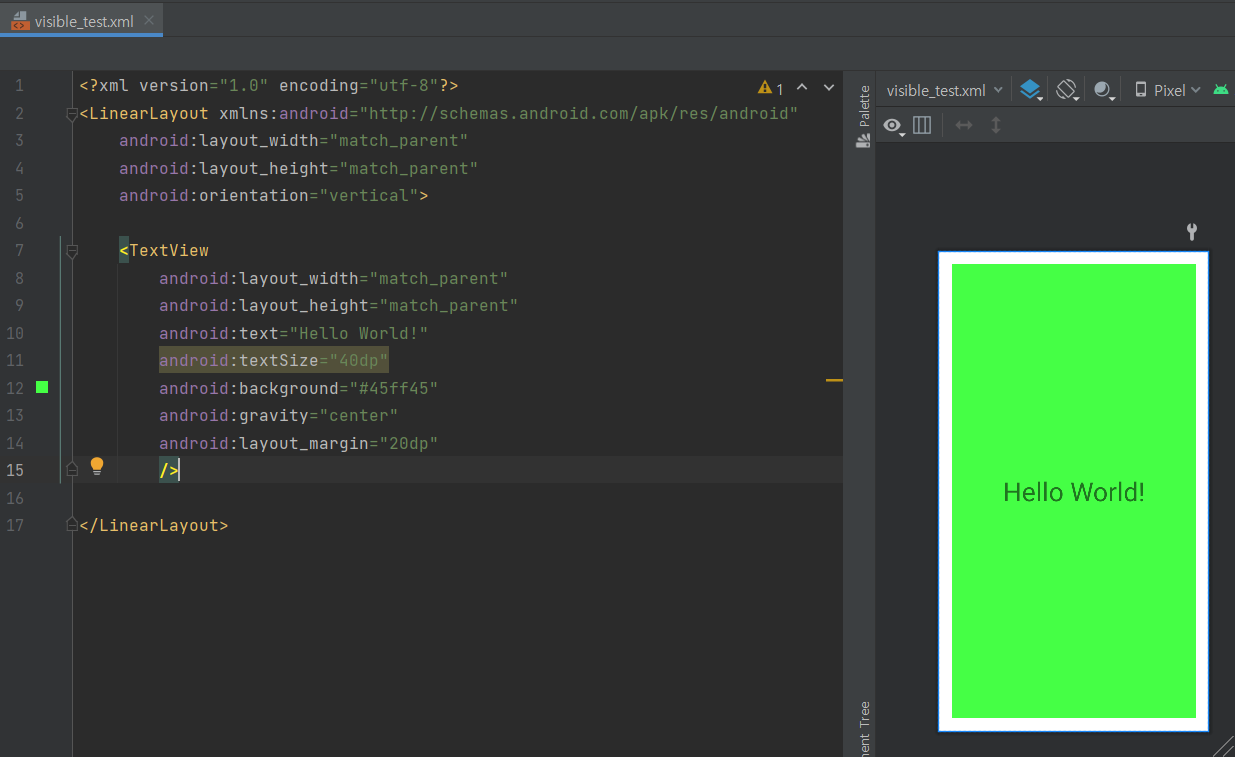Viewport: 1235px width, 757px height.
Task: Close the visible_test.xml editor tab
Action: (149, 21)
